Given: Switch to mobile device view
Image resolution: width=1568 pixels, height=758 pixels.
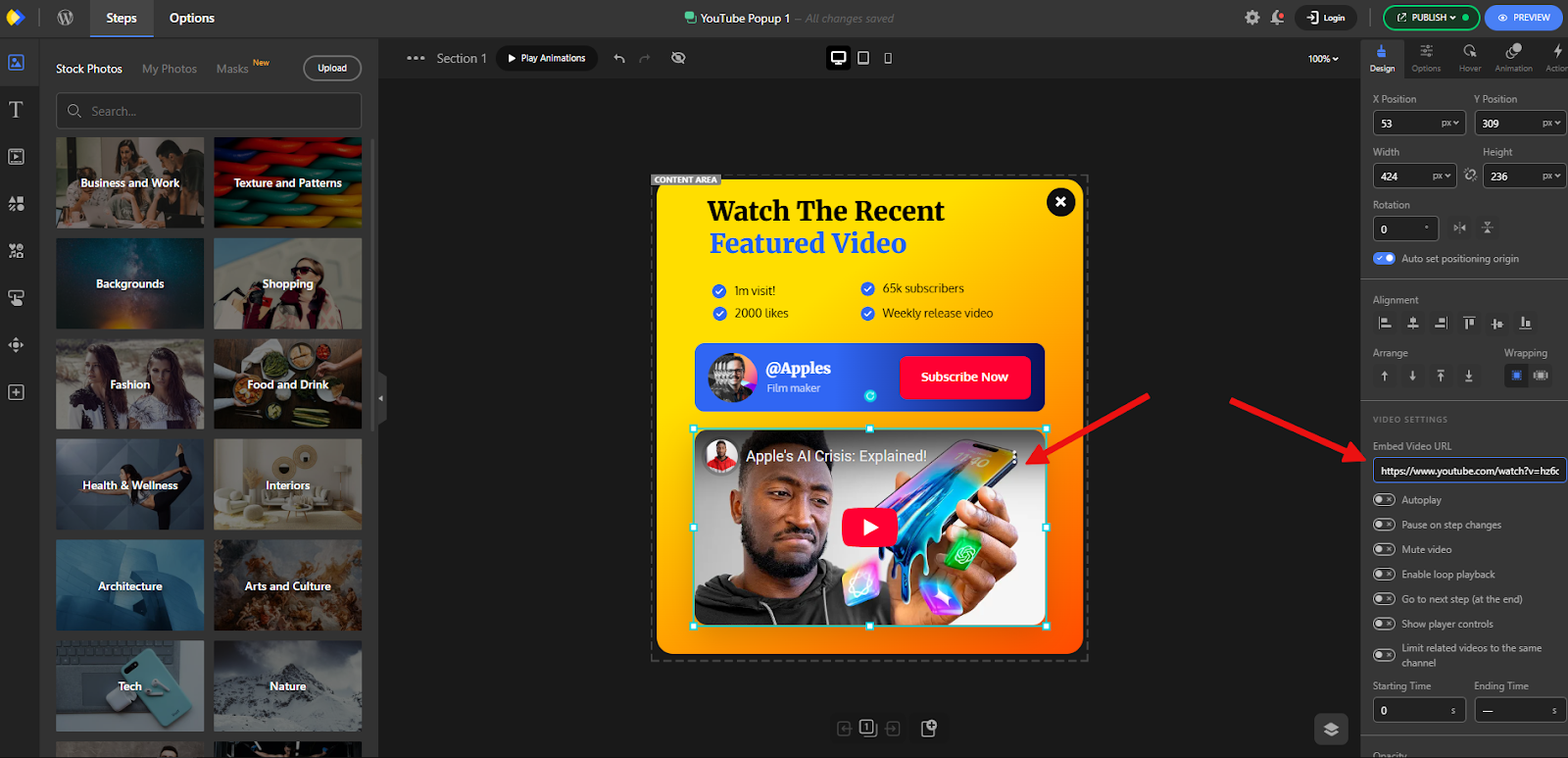Looking at the screenshot, I should pos(888,58).
